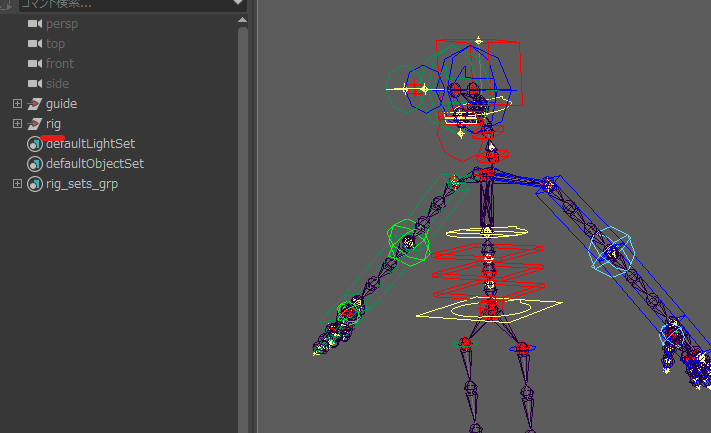Click the defaultLightSet set icon

click(35, 144)
